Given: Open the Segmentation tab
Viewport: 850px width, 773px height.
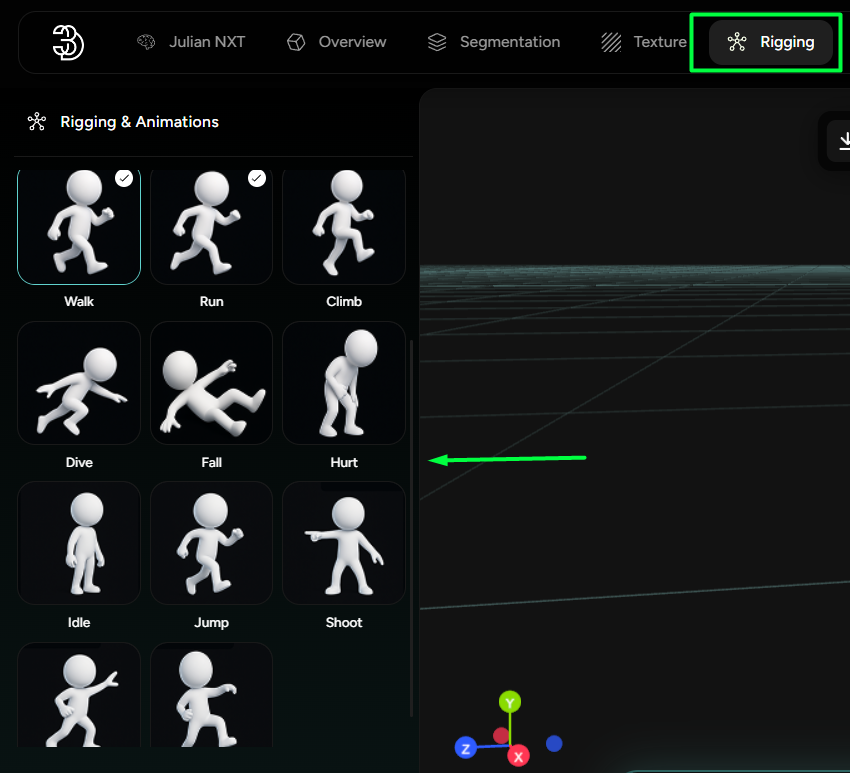Looking at the screenshot, I should coord(494,42).
